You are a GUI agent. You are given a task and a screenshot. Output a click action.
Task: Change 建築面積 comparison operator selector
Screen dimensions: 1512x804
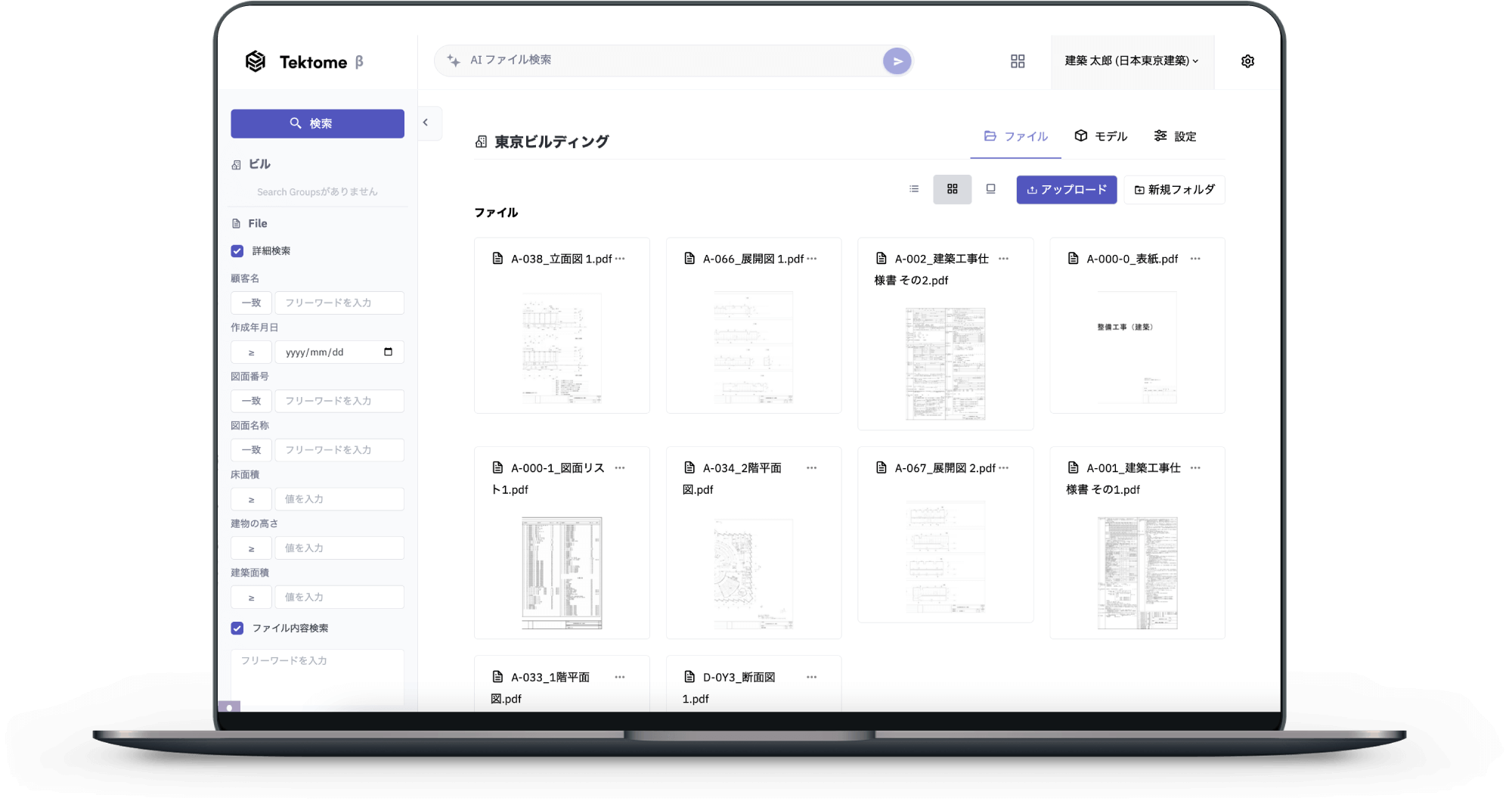click(x=251, y=598)
